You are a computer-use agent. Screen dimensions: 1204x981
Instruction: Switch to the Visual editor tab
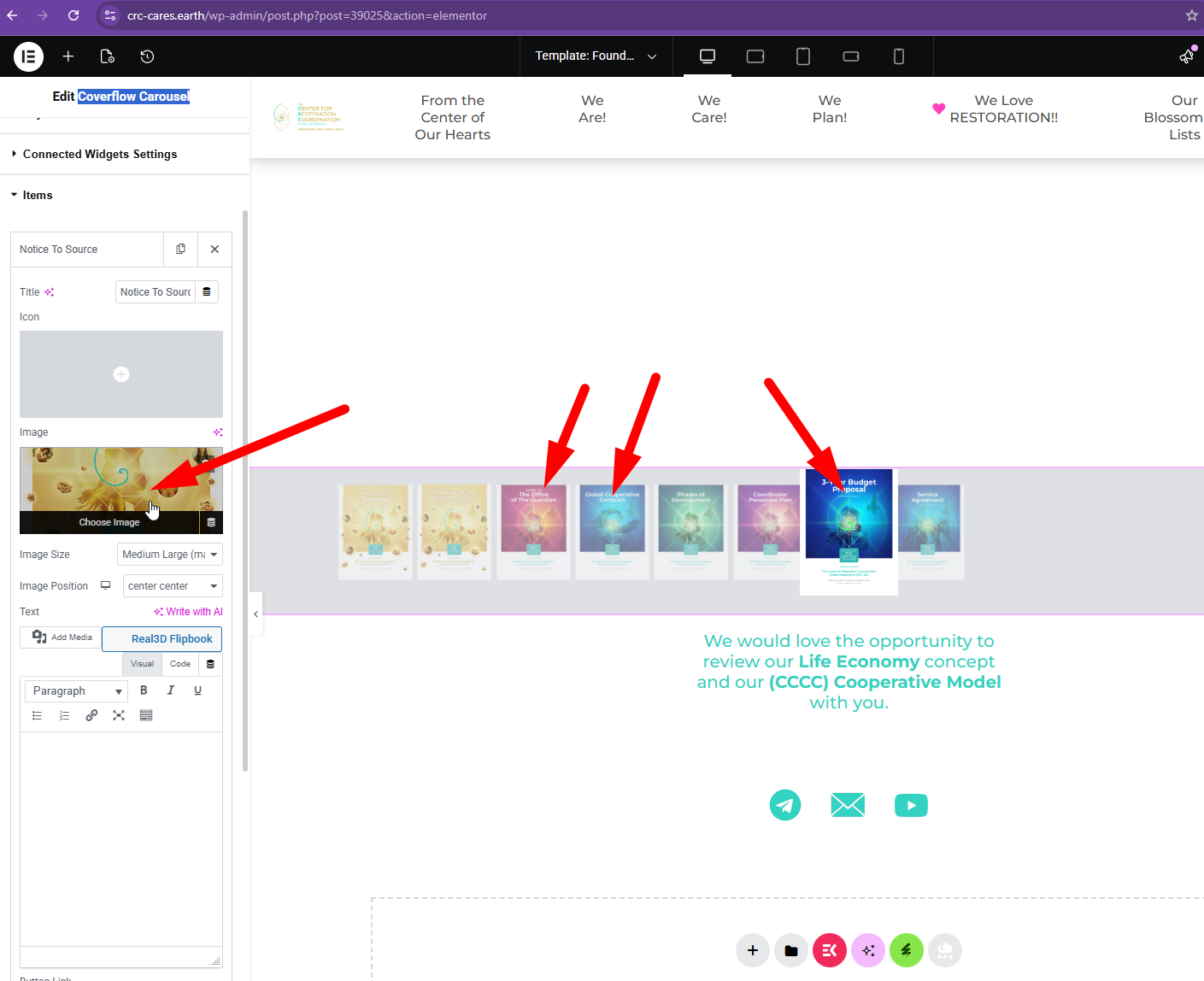tap(142, 664)
